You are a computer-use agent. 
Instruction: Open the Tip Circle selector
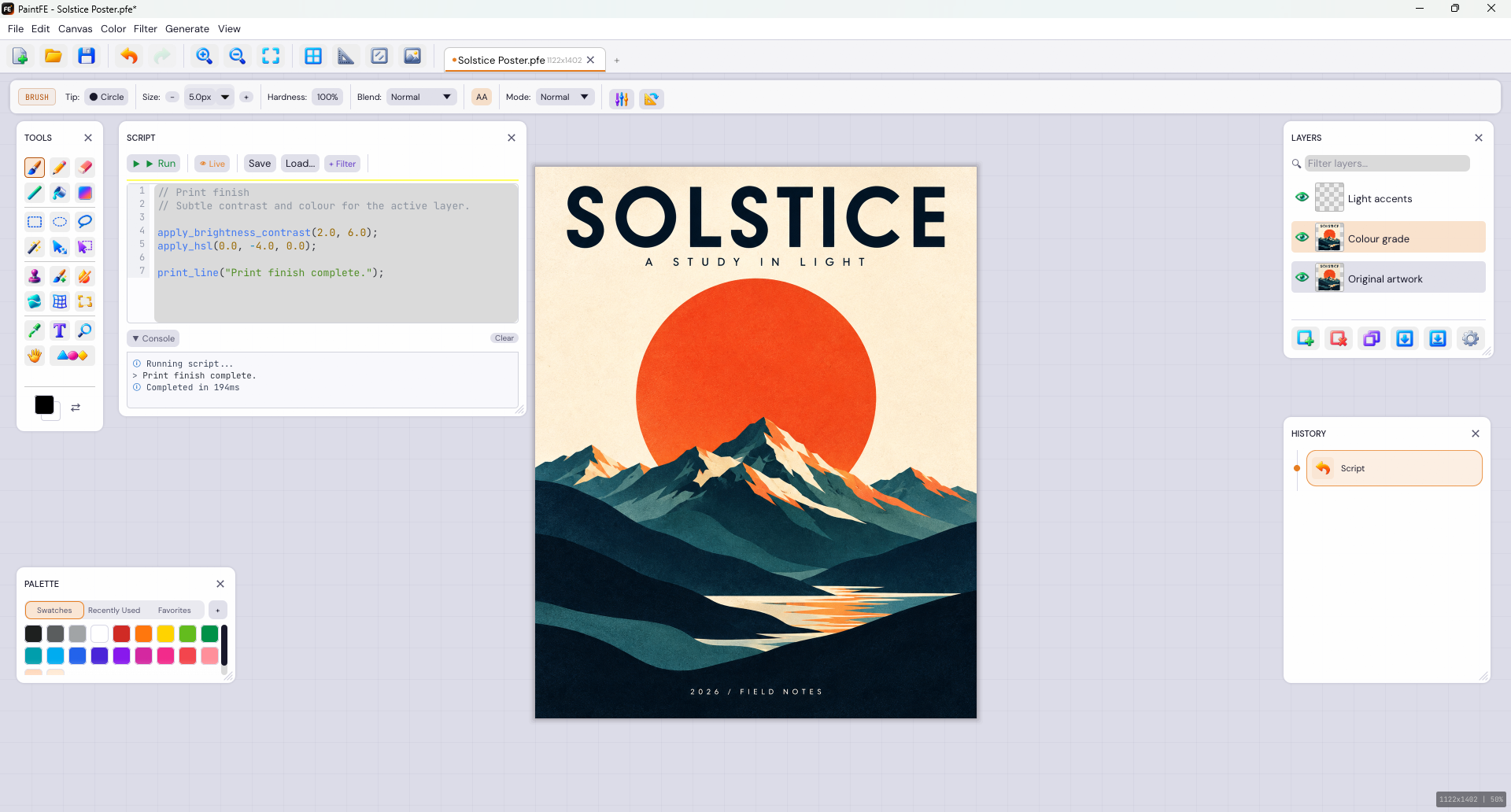pyautogui.click(x=106, y=98)
